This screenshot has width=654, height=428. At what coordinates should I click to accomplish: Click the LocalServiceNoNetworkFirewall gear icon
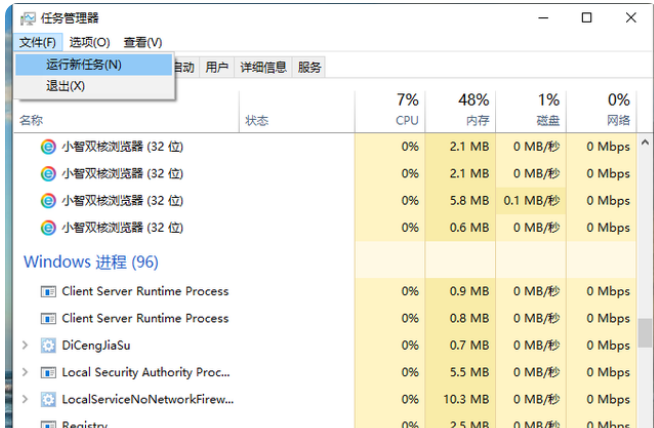point(48,399)
